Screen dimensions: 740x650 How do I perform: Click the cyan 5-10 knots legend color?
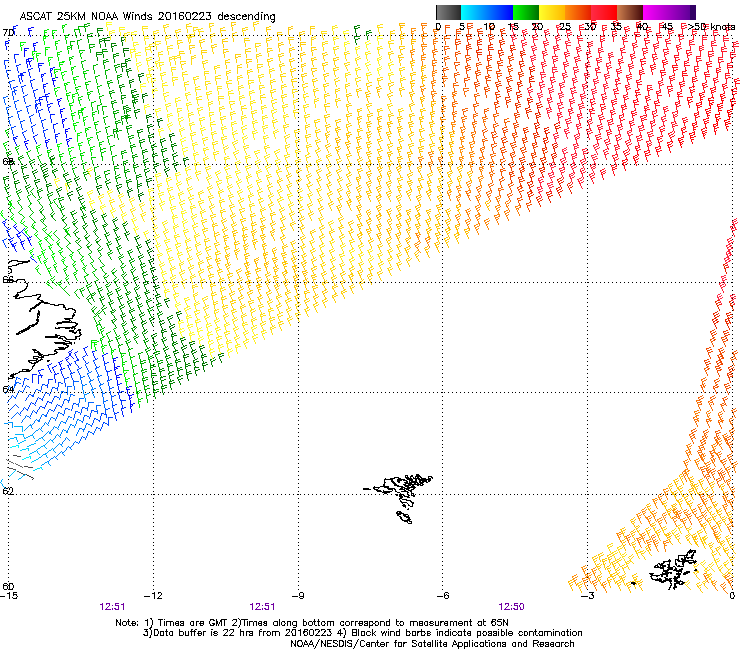[x=474, y=12]
